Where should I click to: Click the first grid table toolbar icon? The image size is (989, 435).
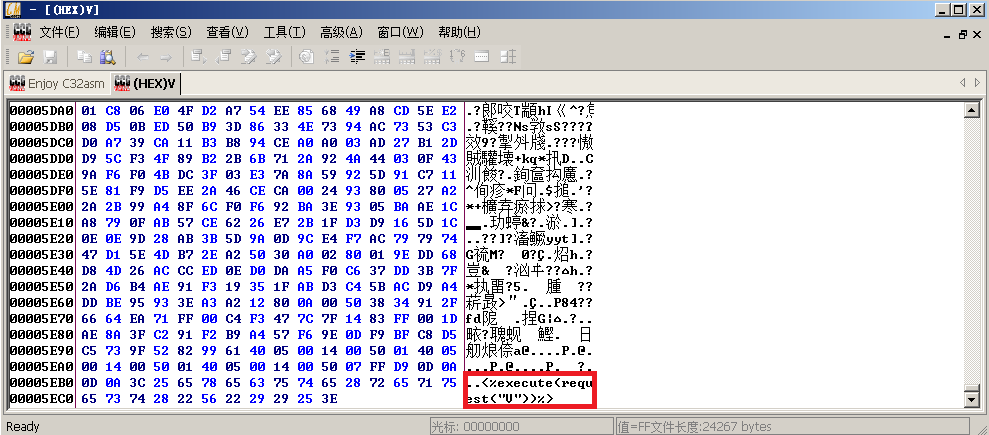tap(382, 57)
